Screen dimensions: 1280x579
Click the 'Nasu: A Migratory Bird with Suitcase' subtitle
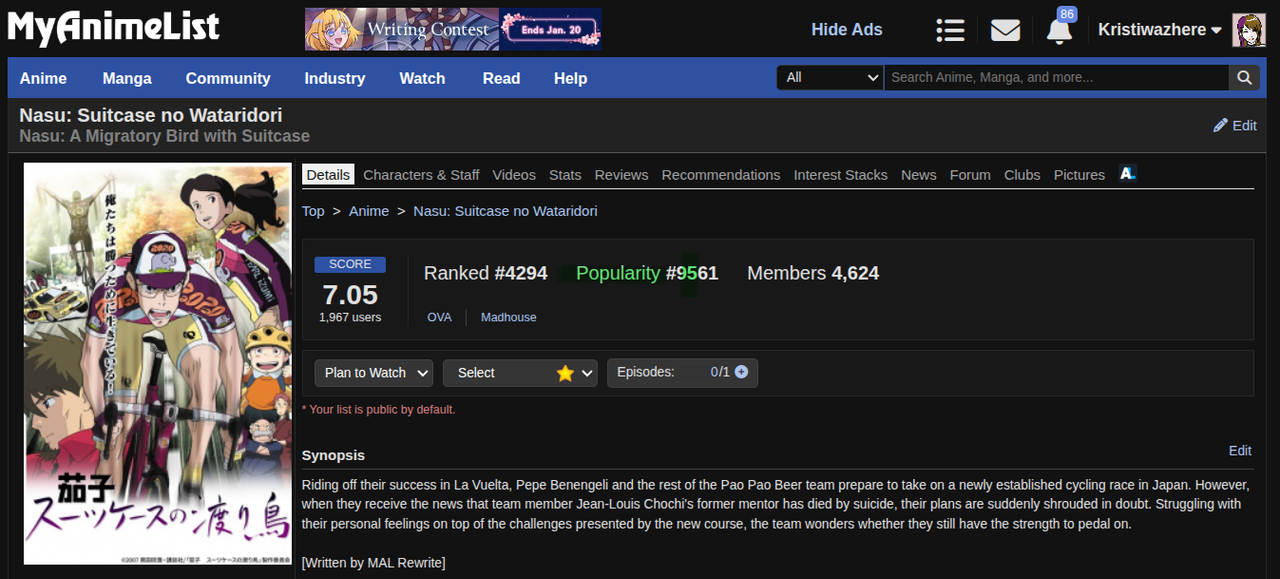(x=165, y=136)
